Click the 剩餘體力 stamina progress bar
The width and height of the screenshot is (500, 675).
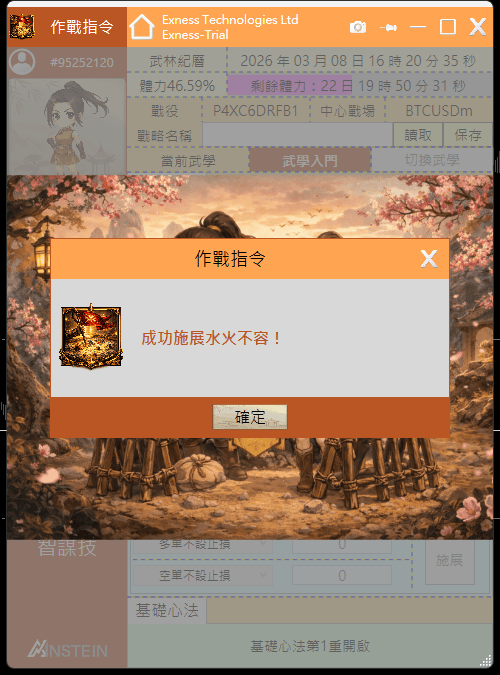pos(359,86)
